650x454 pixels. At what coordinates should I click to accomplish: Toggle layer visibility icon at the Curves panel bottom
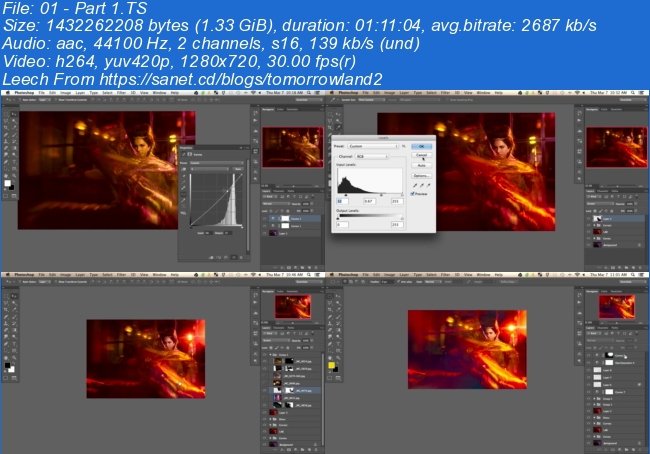(234, 257)
